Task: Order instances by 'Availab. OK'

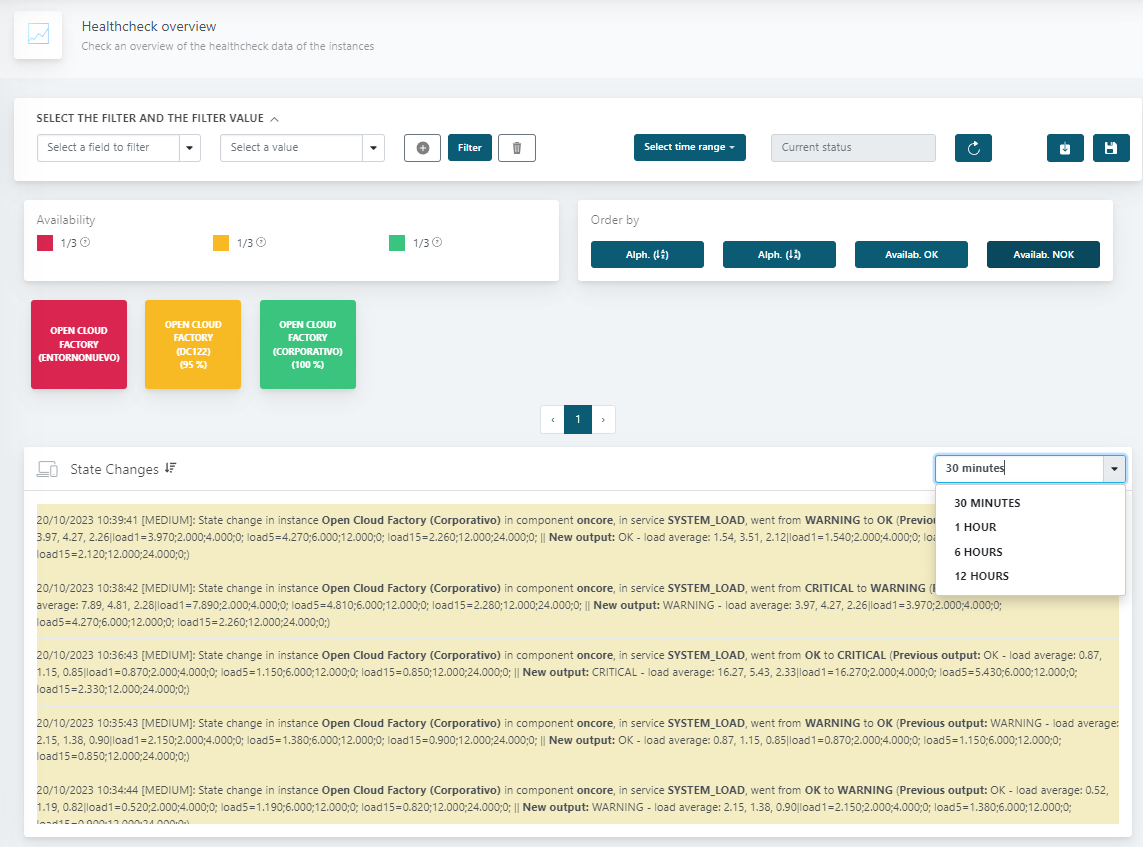Action: [911, 255]
